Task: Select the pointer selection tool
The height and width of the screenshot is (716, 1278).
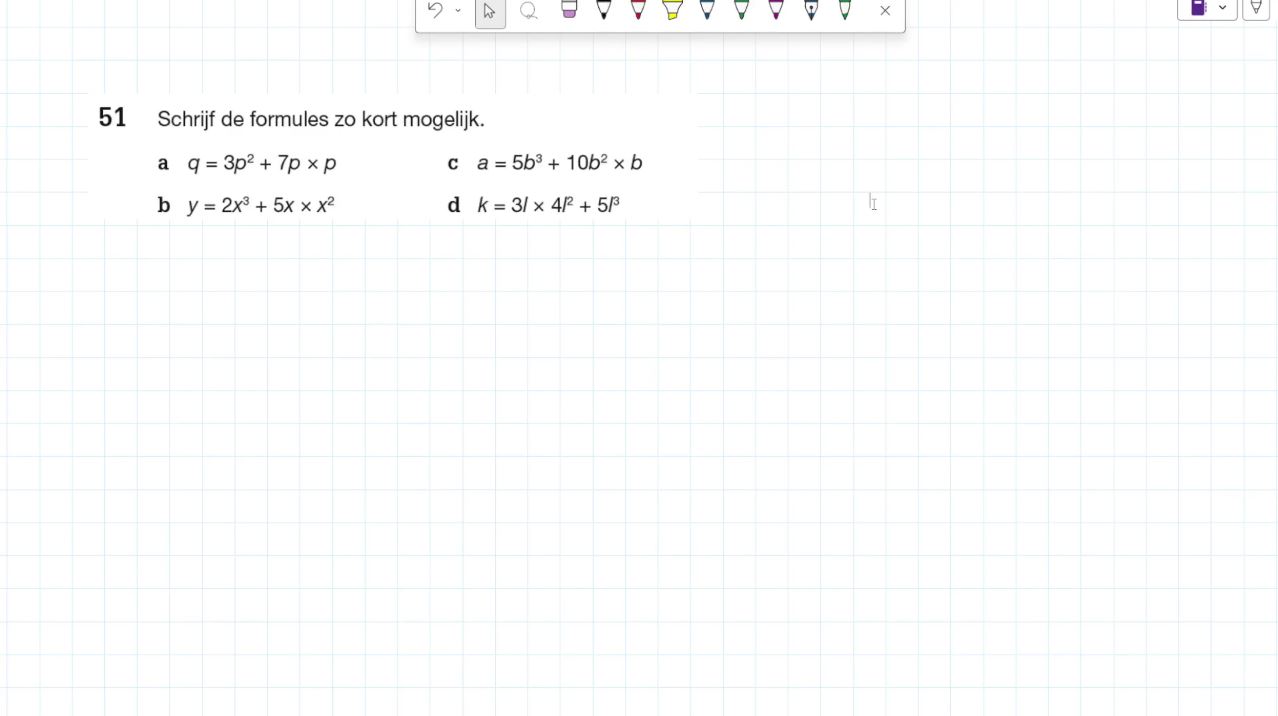Action: (x=490, y=11)
